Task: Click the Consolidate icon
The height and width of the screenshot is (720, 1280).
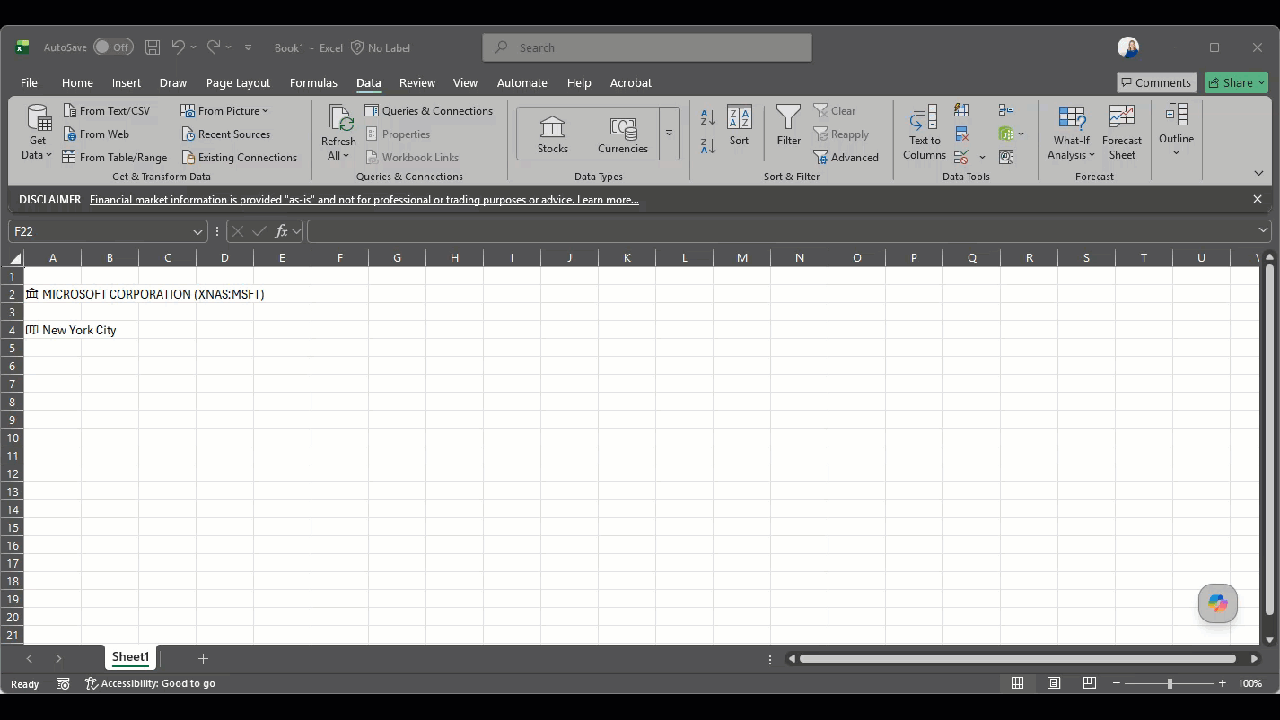Action: point(1006,110)
